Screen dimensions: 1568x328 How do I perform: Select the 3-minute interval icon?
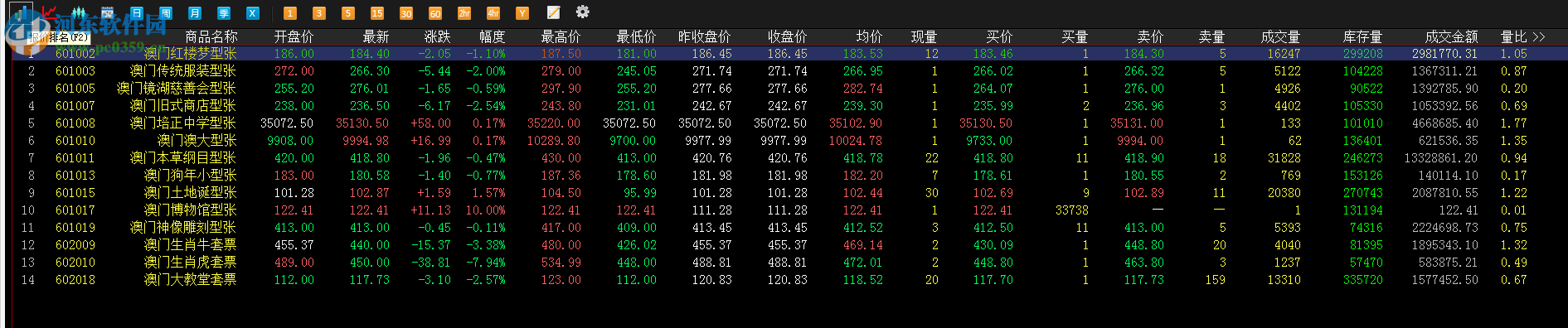pyautogui.click(x=318, y=12)
